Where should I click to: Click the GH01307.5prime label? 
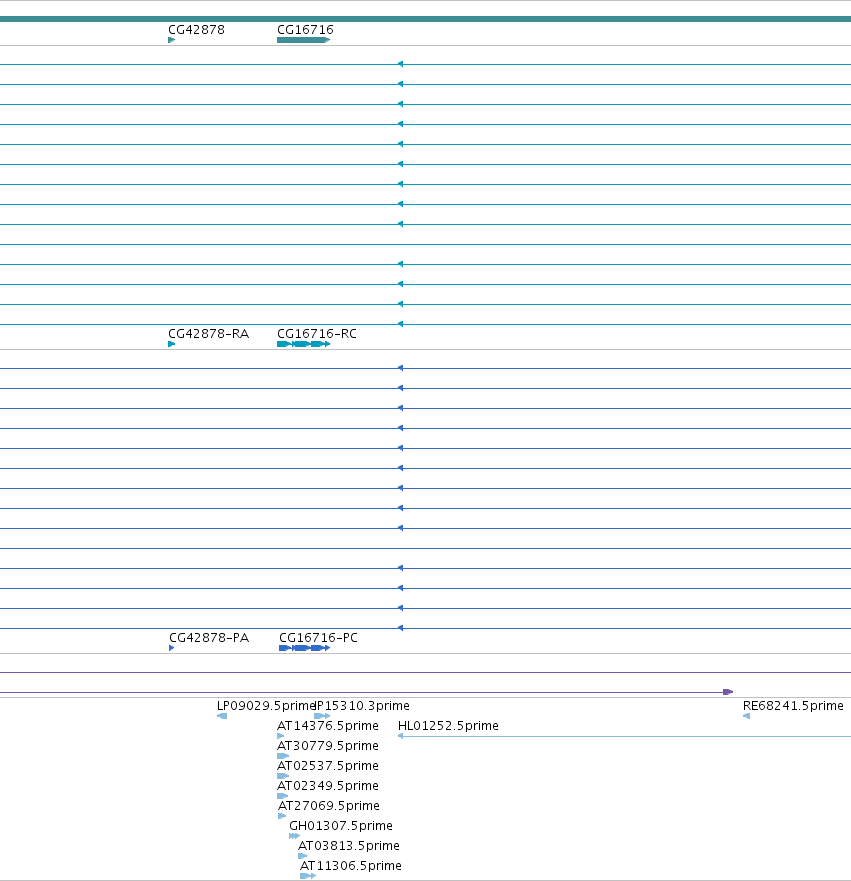pos(341,826)
